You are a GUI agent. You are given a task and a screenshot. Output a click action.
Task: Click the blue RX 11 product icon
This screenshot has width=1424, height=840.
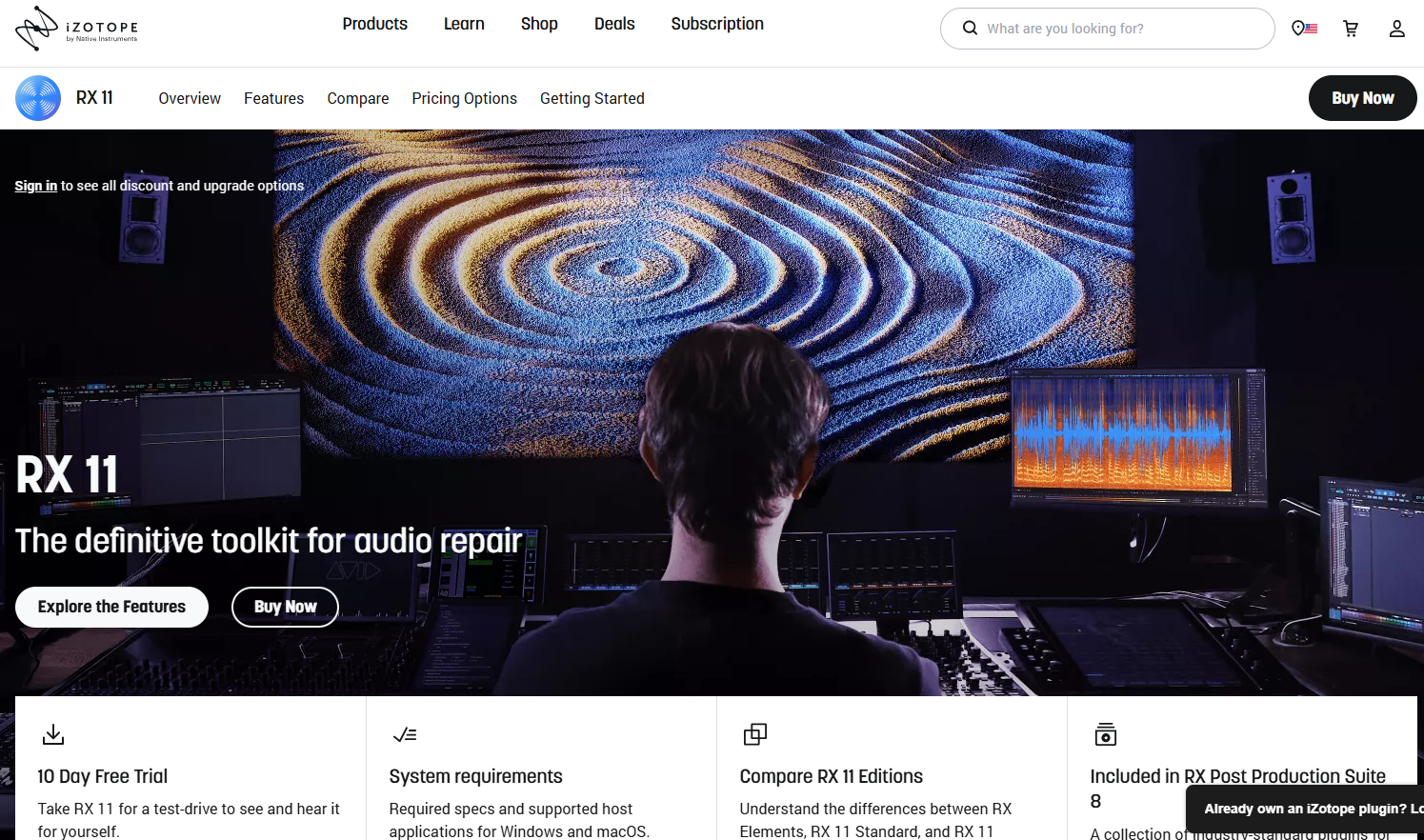pyautogui.click(x=38, y=98)
